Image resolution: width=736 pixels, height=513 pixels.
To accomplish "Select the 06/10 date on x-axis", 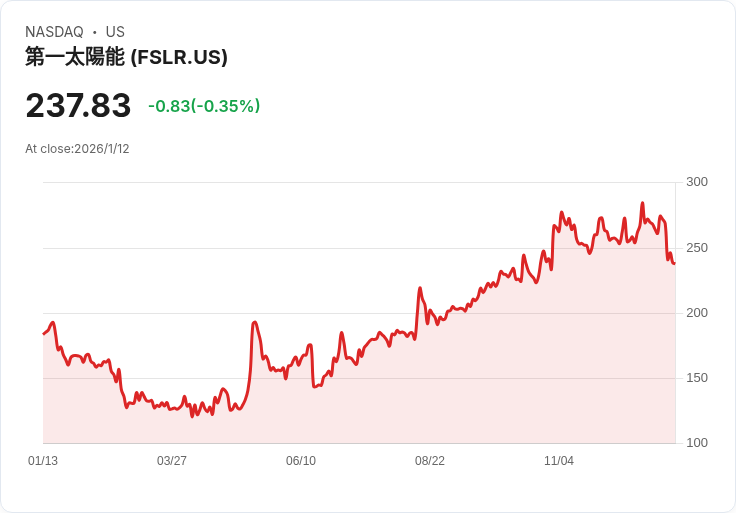I will [x=301, y=461].
